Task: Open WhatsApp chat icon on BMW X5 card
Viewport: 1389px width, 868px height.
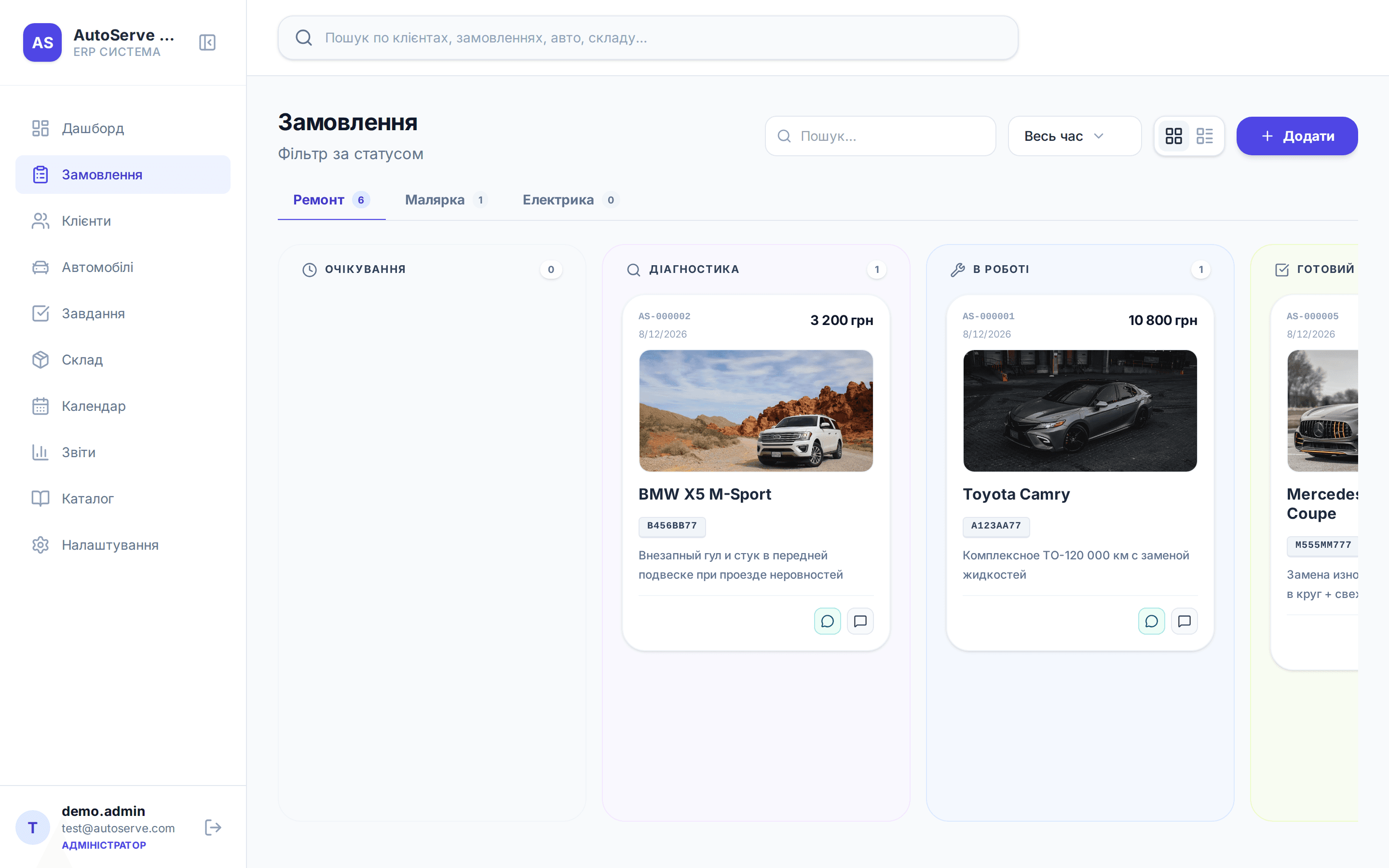Action: 827,621
